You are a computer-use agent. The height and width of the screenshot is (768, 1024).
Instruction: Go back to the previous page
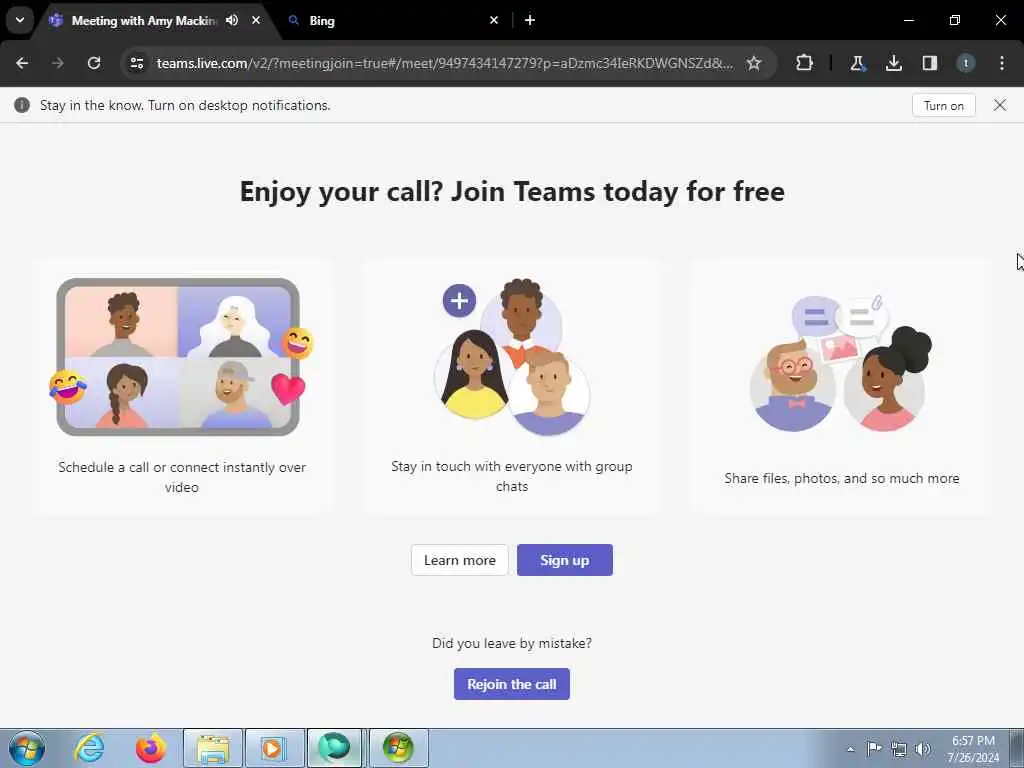coord(22,63)
